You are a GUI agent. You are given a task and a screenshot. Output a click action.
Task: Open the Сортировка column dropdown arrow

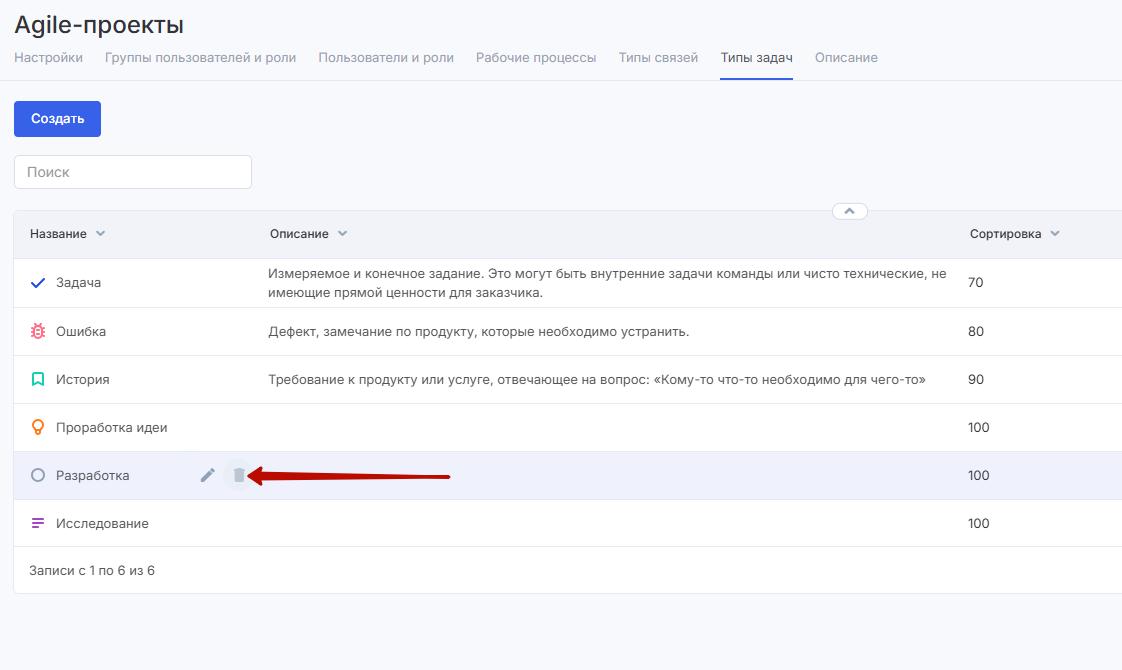point(1055,234)
